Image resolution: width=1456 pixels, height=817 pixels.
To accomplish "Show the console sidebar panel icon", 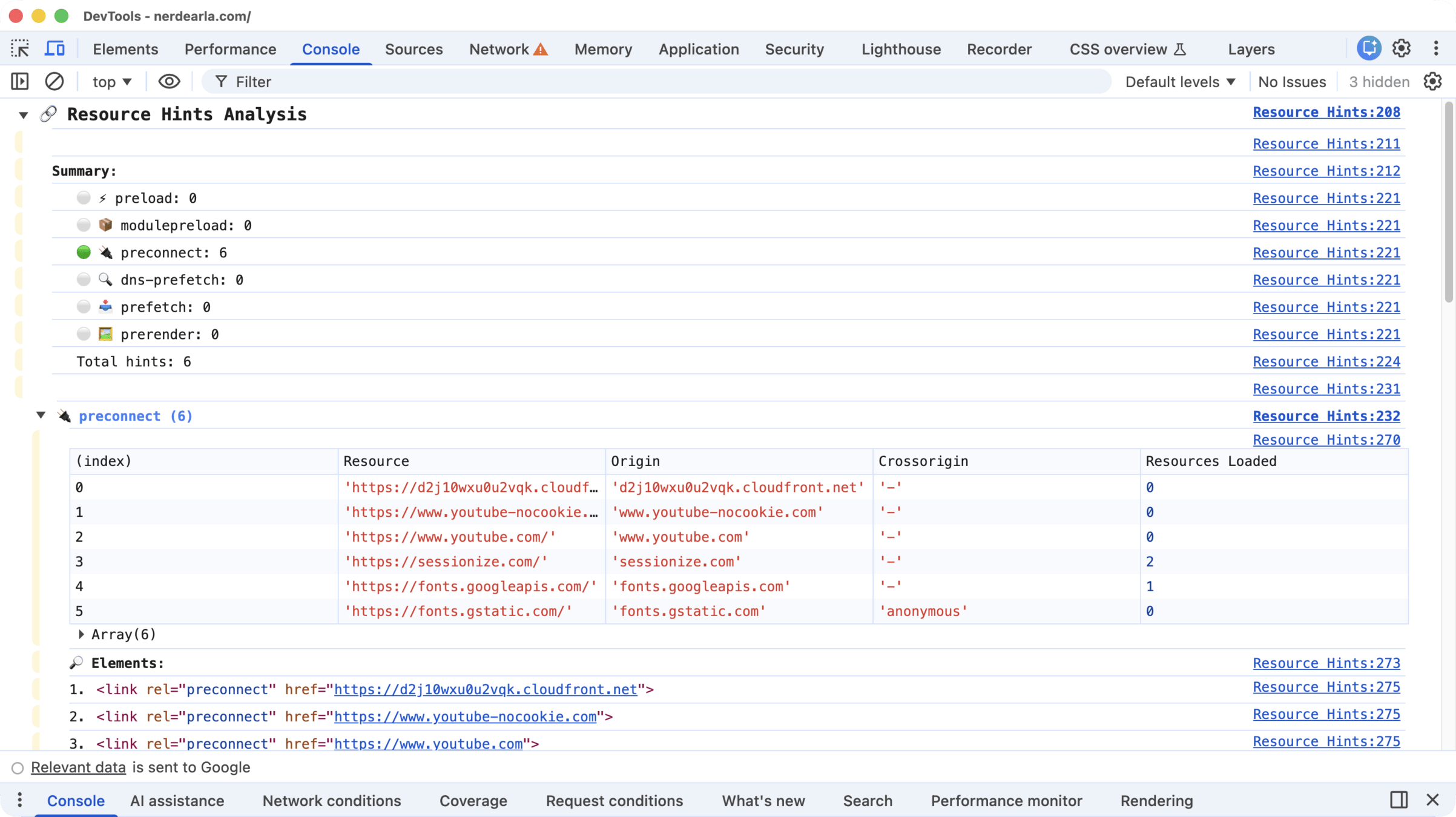I will click(20, 81).
